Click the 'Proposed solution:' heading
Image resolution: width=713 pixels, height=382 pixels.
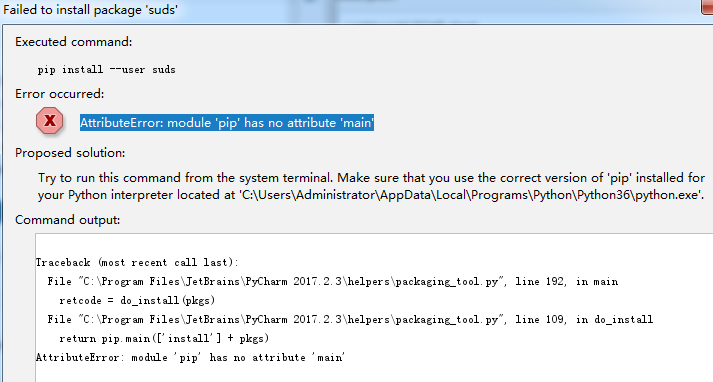70,153
